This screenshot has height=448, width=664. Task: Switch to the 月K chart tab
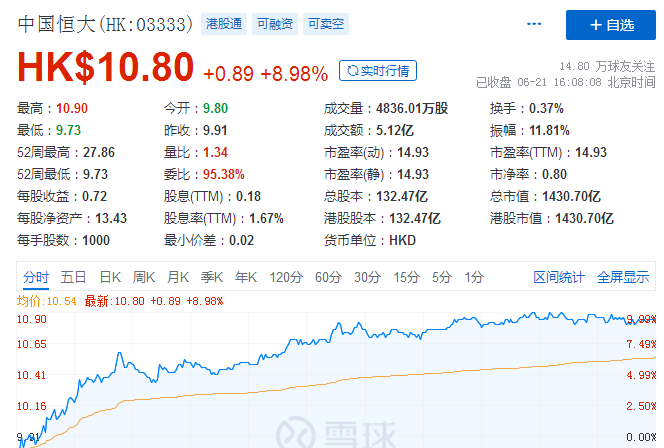(178, 277)
